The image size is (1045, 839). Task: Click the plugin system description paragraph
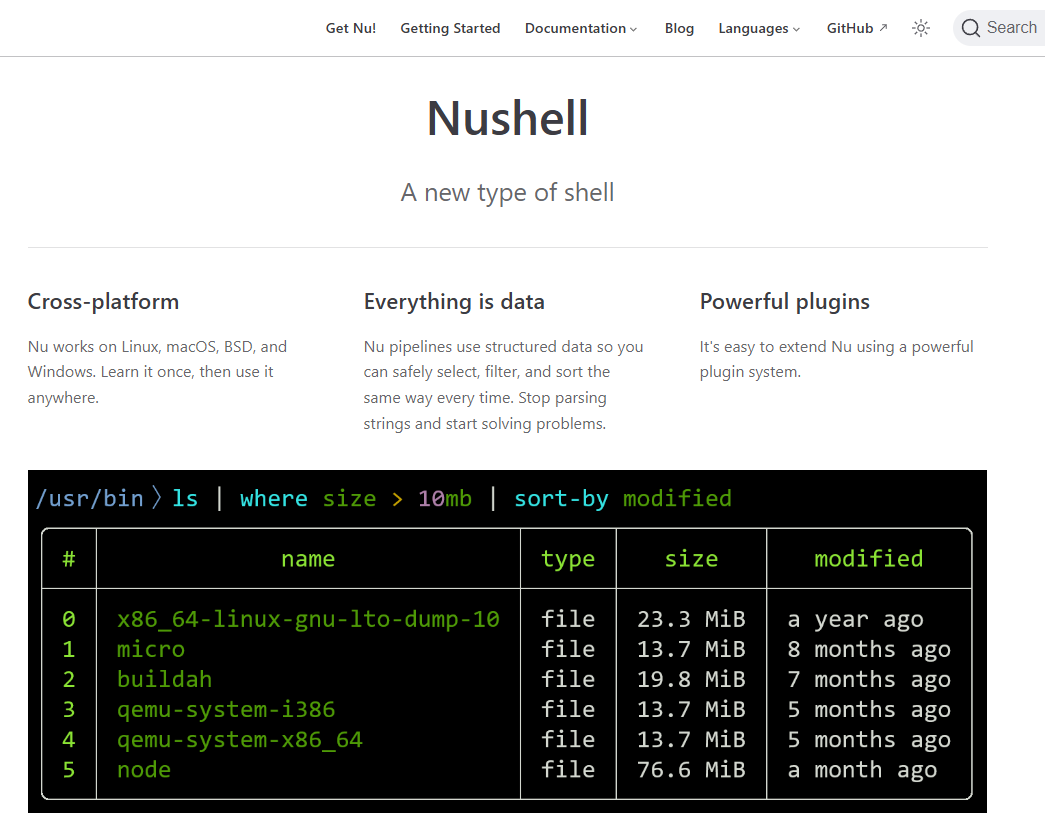click(836, 359)
